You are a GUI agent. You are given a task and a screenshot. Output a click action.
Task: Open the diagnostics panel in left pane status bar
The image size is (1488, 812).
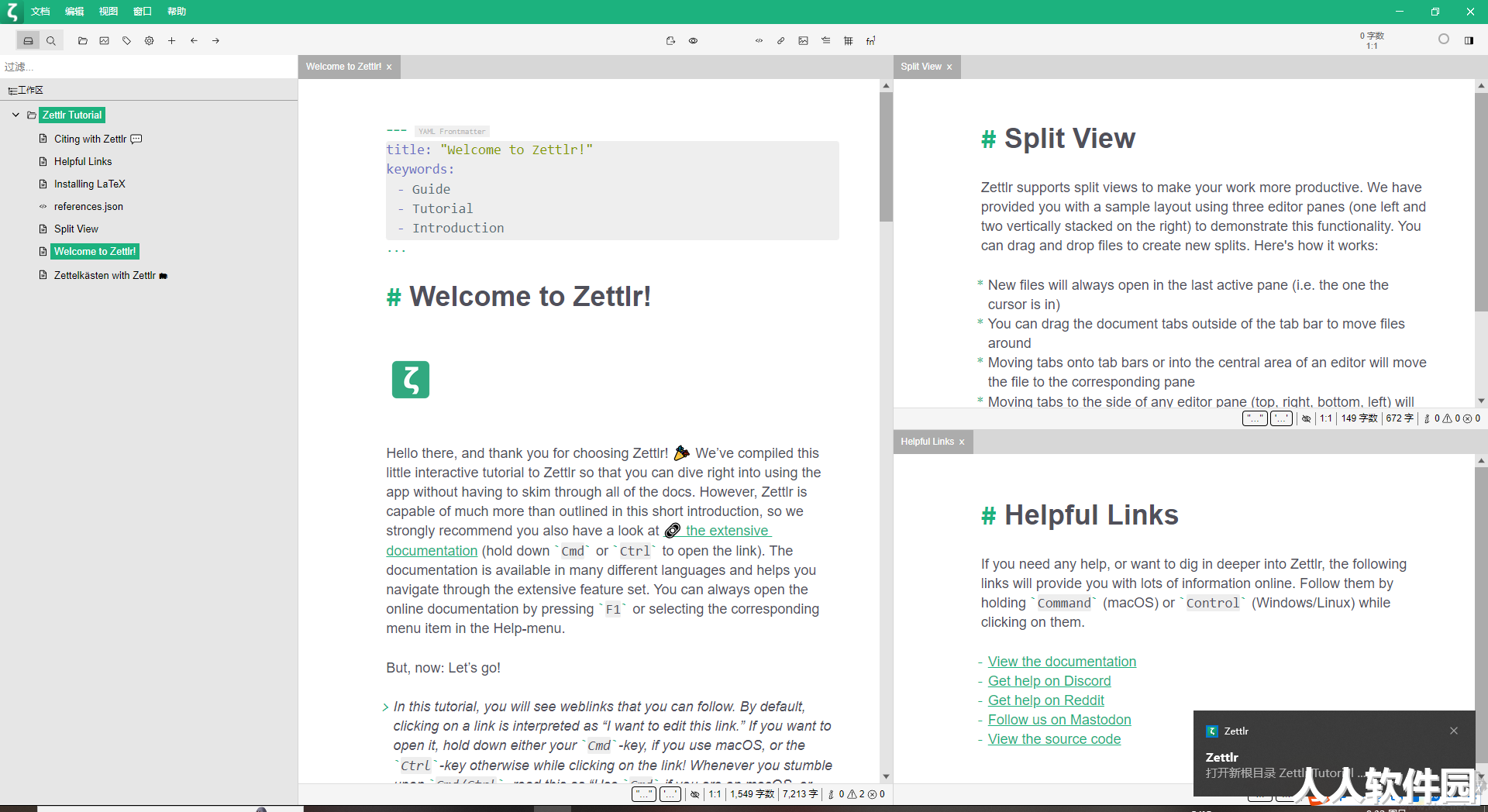pos(856,794)
